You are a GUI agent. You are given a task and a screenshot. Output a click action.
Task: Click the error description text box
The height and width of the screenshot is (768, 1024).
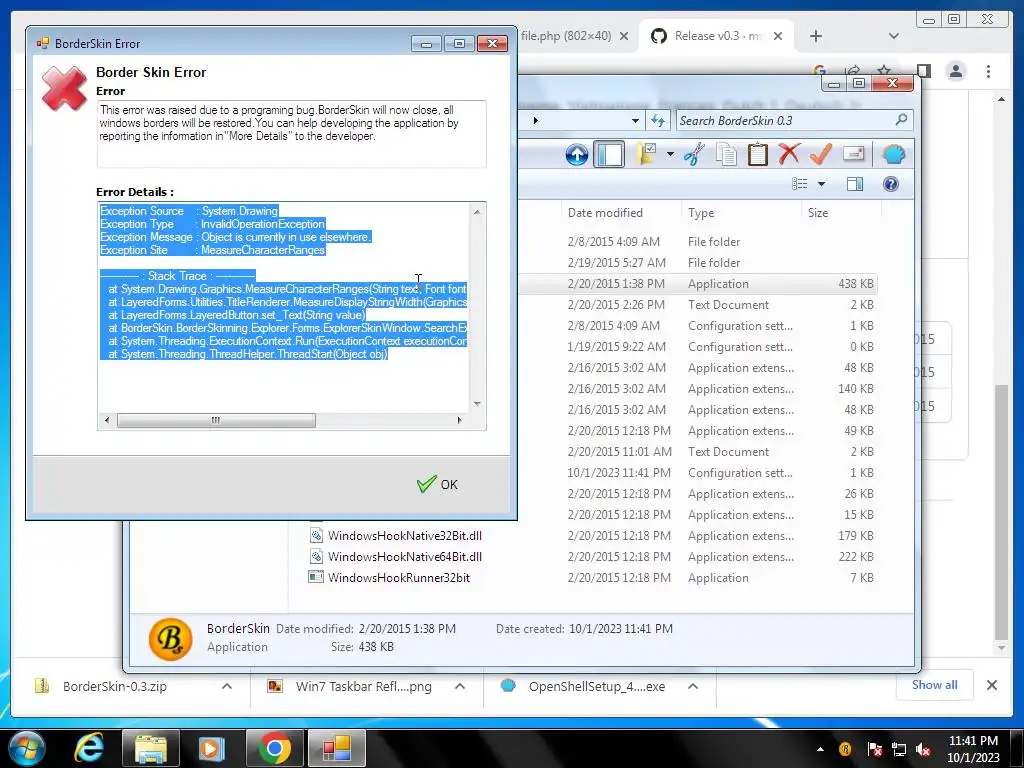(x=291, y=134)
